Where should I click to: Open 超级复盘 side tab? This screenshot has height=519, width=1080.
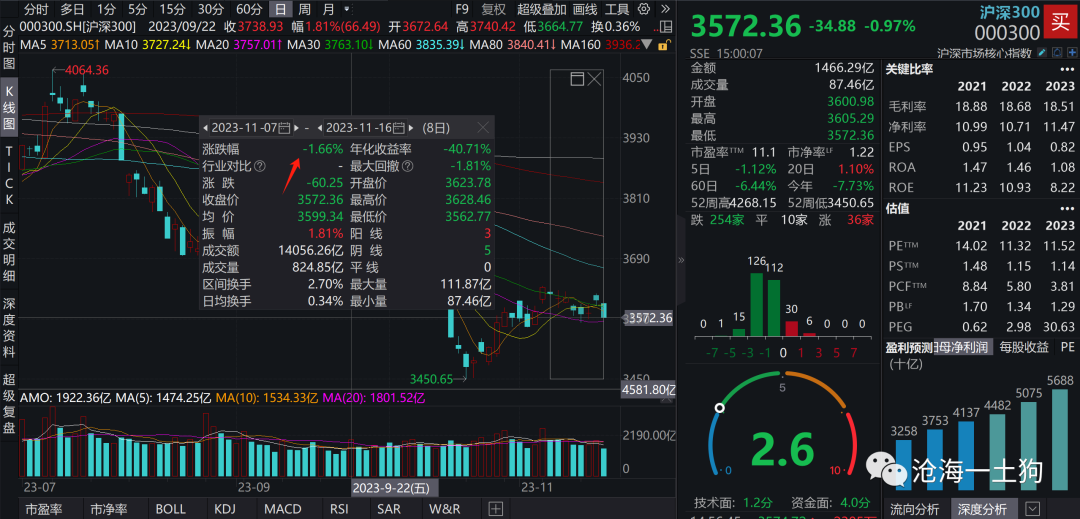[10, 405]
